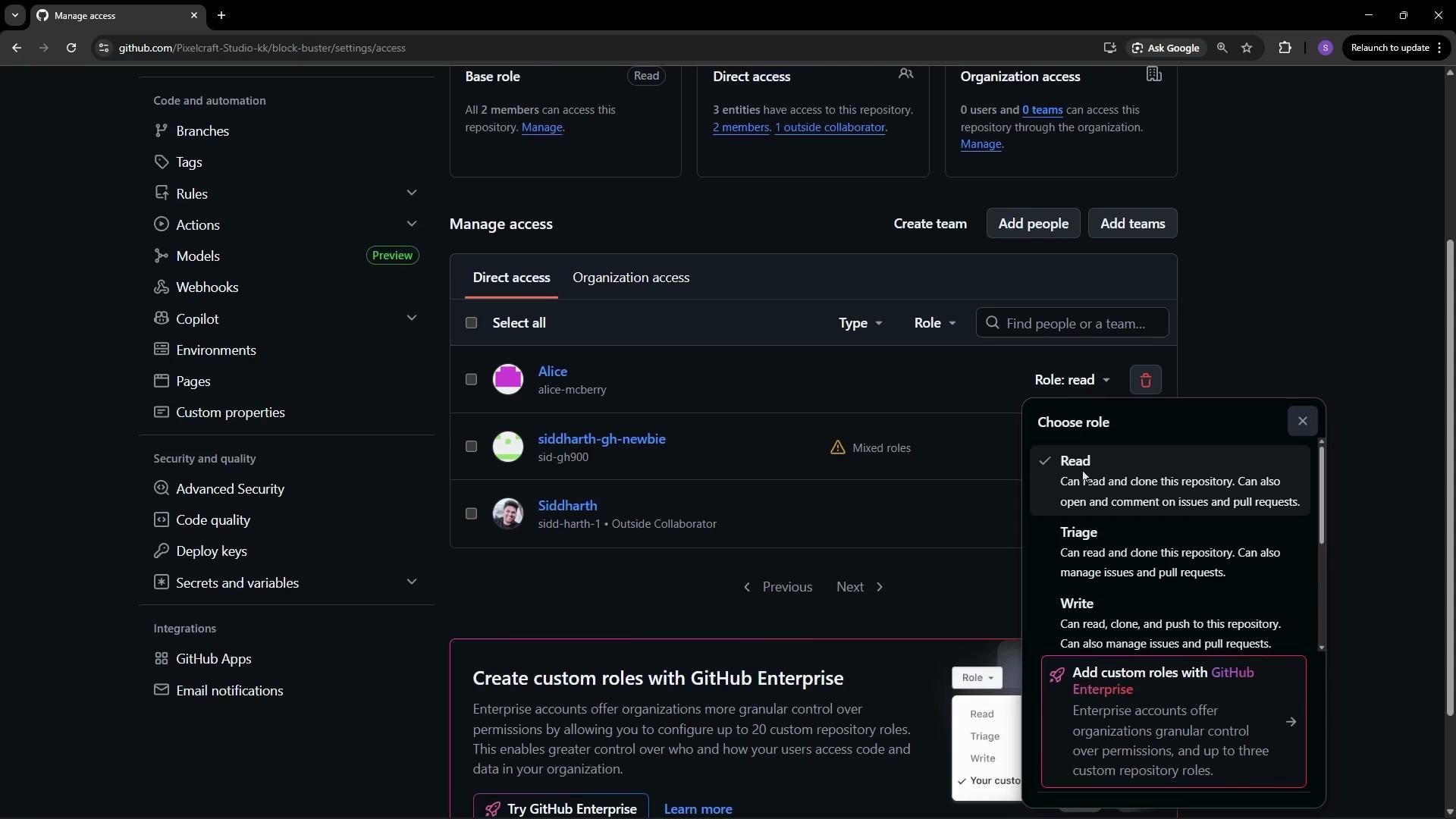Open the Type filter dropdown
The height and width of the screenshot is (819, 1456).
click(861, 323)
